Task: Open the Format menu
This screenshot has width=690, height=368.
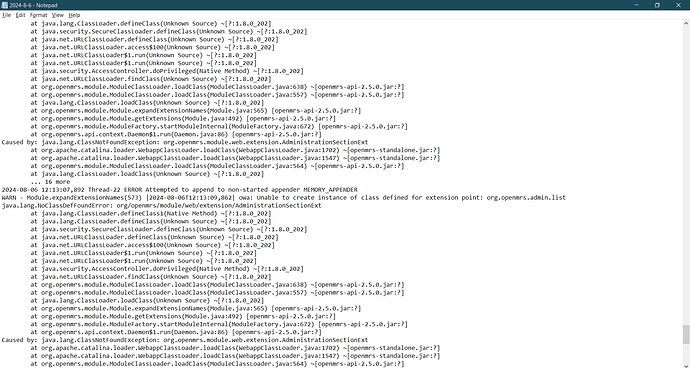Action: coord(38,15)
